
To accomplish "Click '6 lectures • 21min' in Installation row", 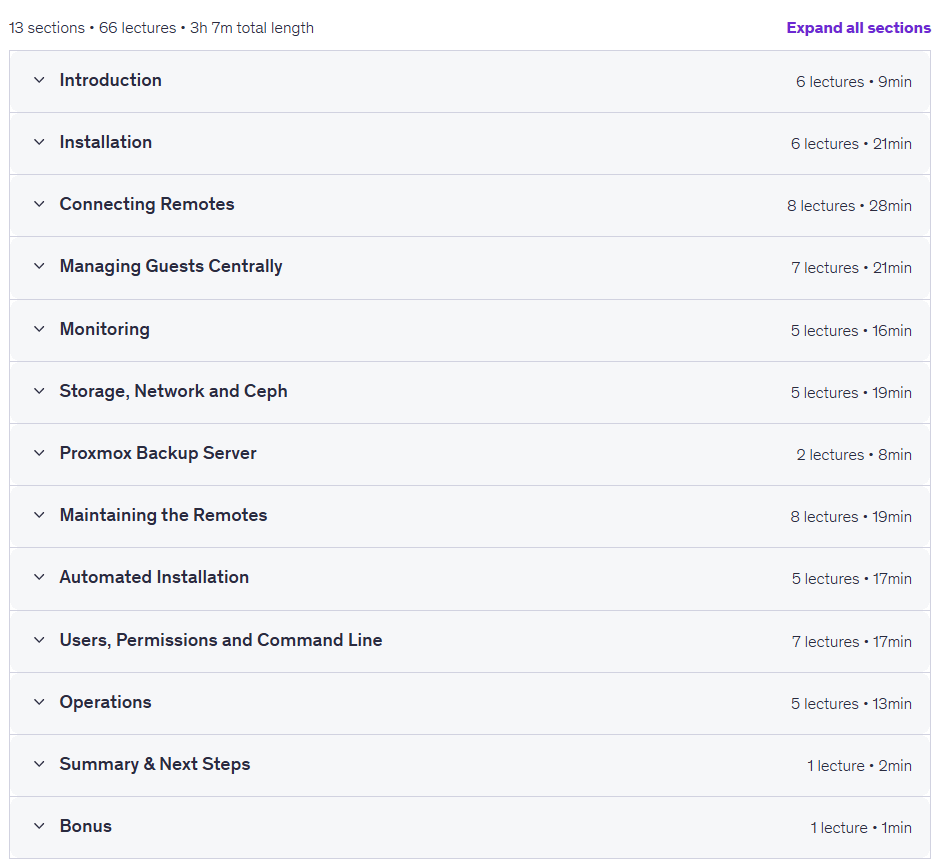I will pos(851,144).
